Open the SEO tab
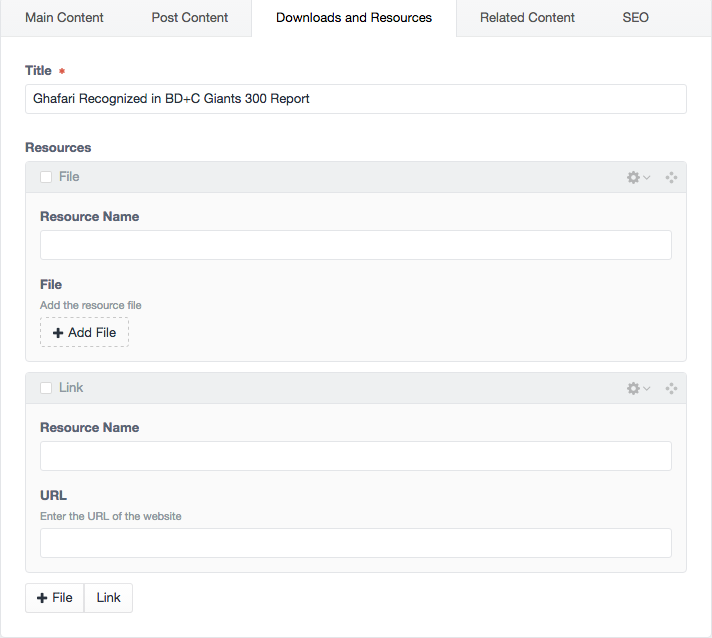This screenshot has width=712, height=638. (x=635, y=18)
